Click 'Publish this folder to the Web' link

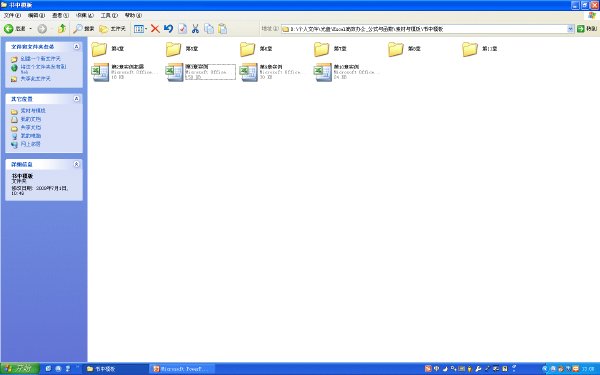(43, 69)
